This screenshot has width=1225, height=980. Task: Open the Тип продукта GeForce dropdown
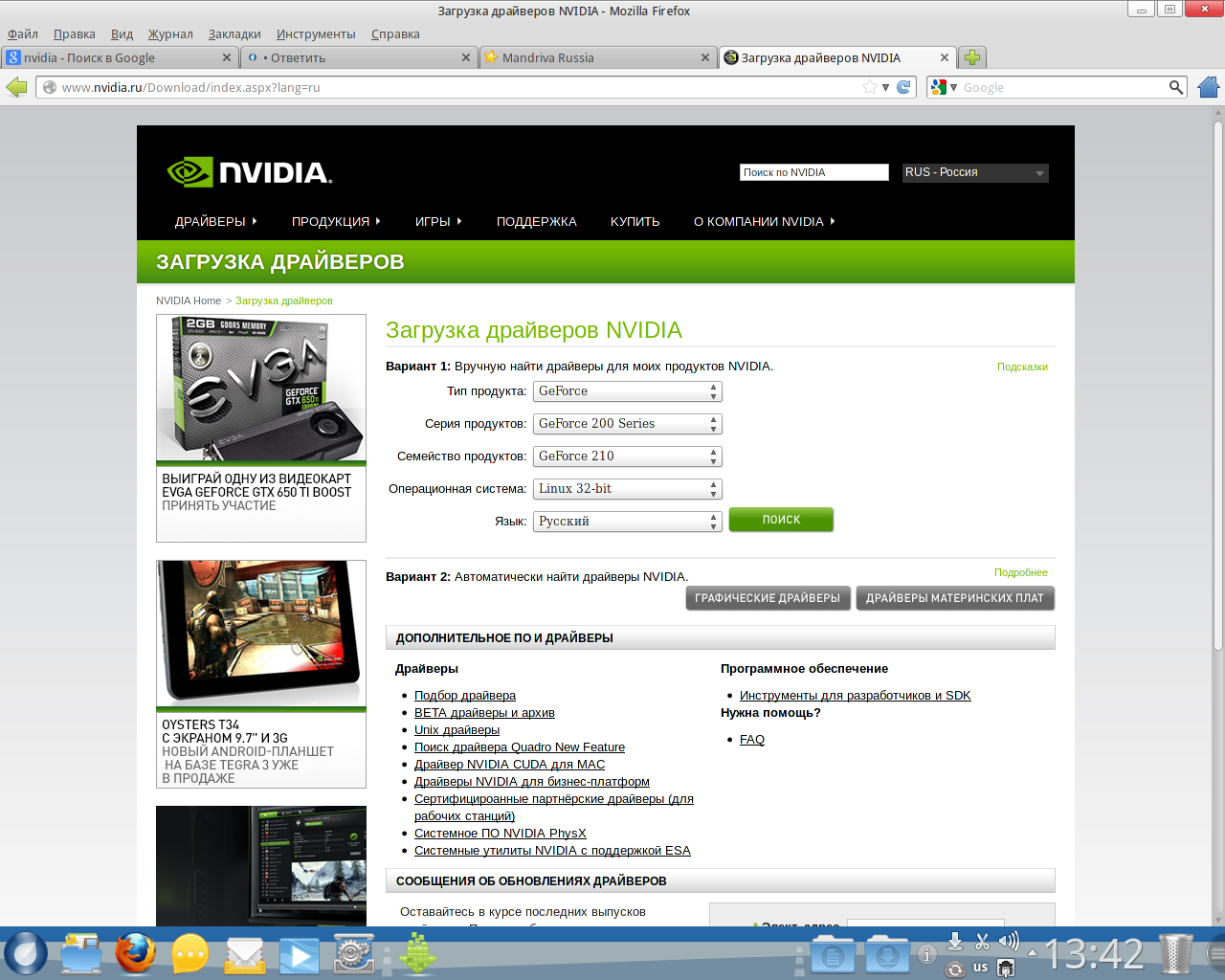627,391
